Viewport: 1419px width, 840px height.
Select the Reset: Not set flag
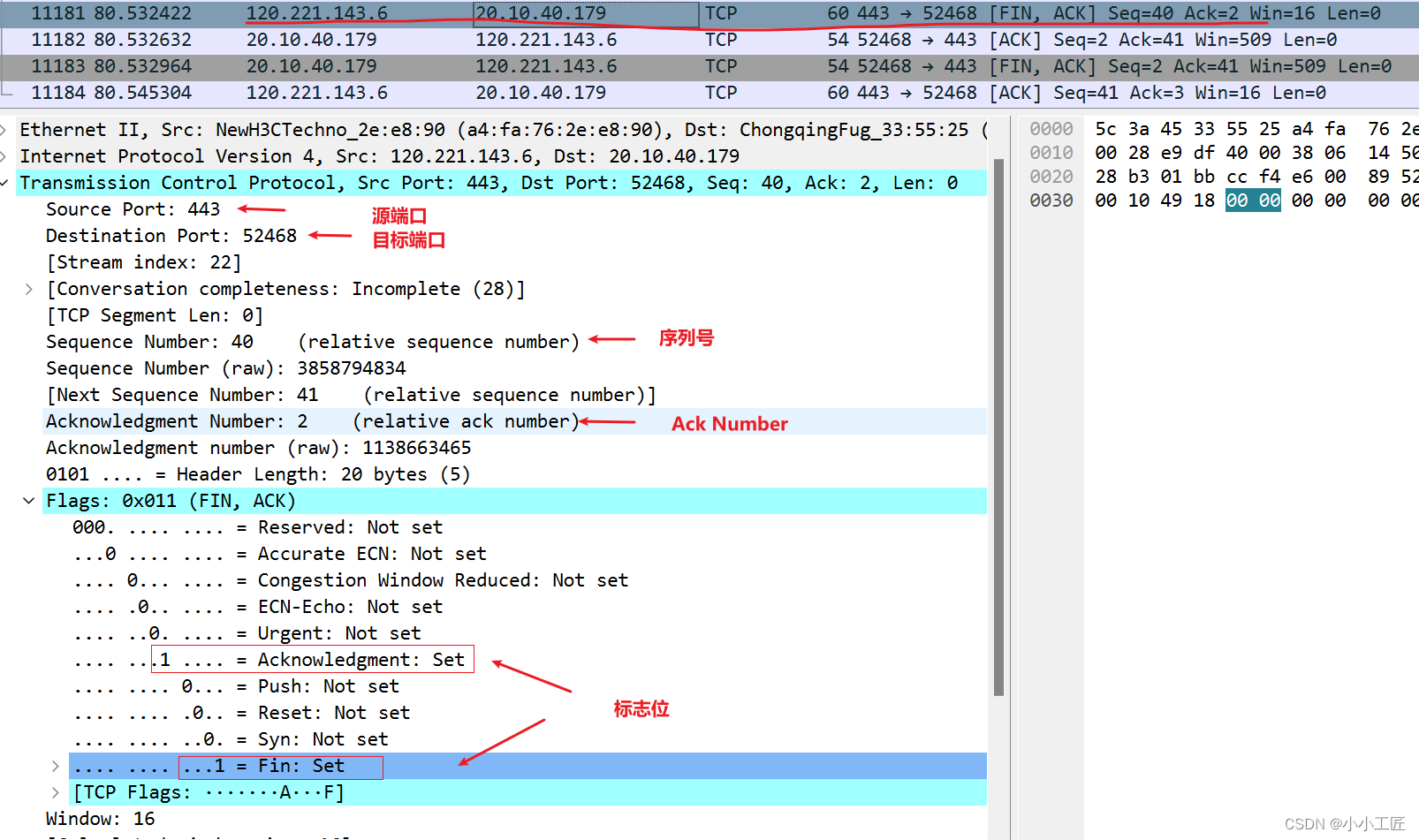coord(242,713)
